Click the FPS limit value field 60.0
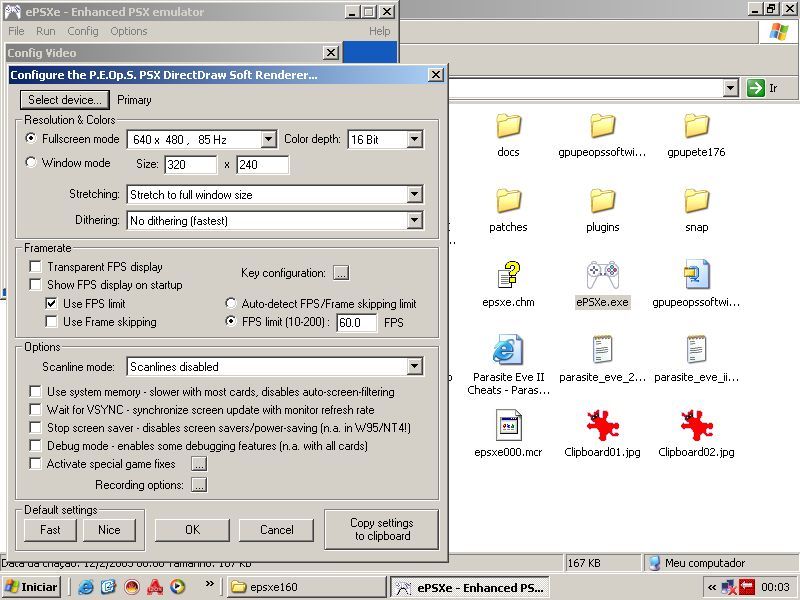This screenshot has width=800, height=600. pyautogui.click(x=357, y=322)
